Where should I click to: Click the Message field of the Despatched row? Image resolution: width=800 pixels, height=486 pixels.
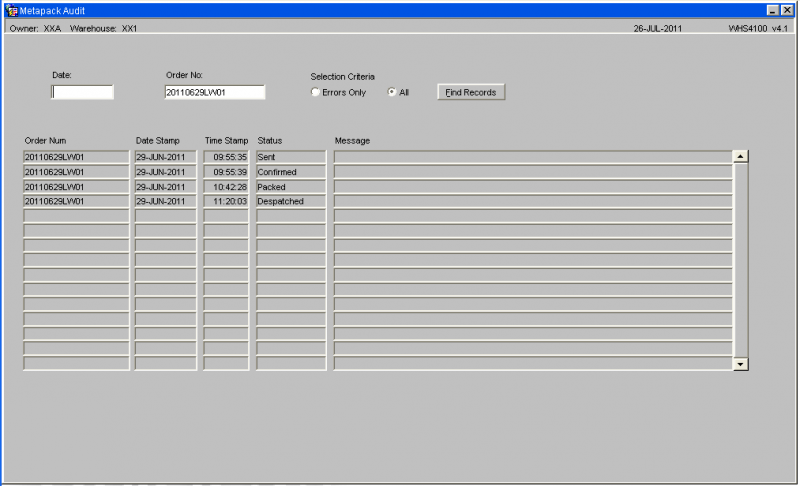[x=533, y=201]
